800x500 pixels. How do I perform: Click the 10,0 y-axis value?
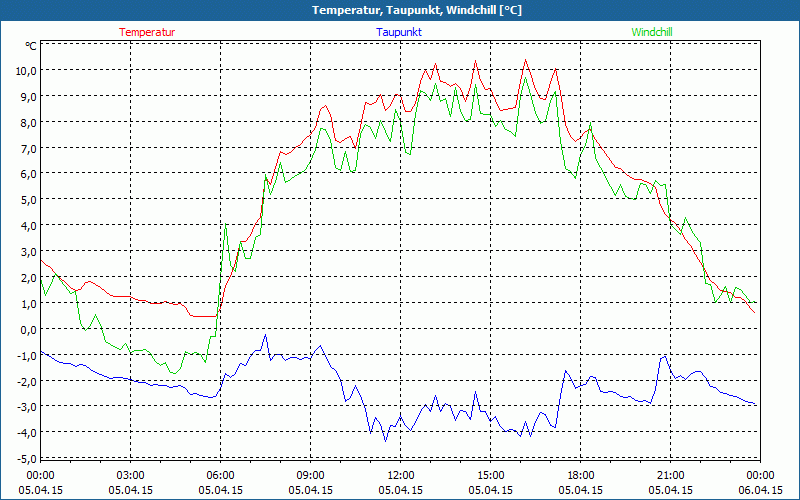click(26, 71)
